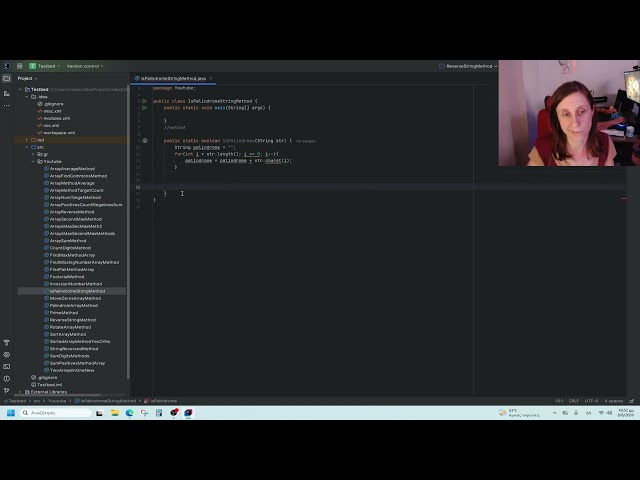Run the IsPalindromeStringMethod class gutter arrow
Image resolution: width=640 pixels, height=480 pixels.
(144, 101)
